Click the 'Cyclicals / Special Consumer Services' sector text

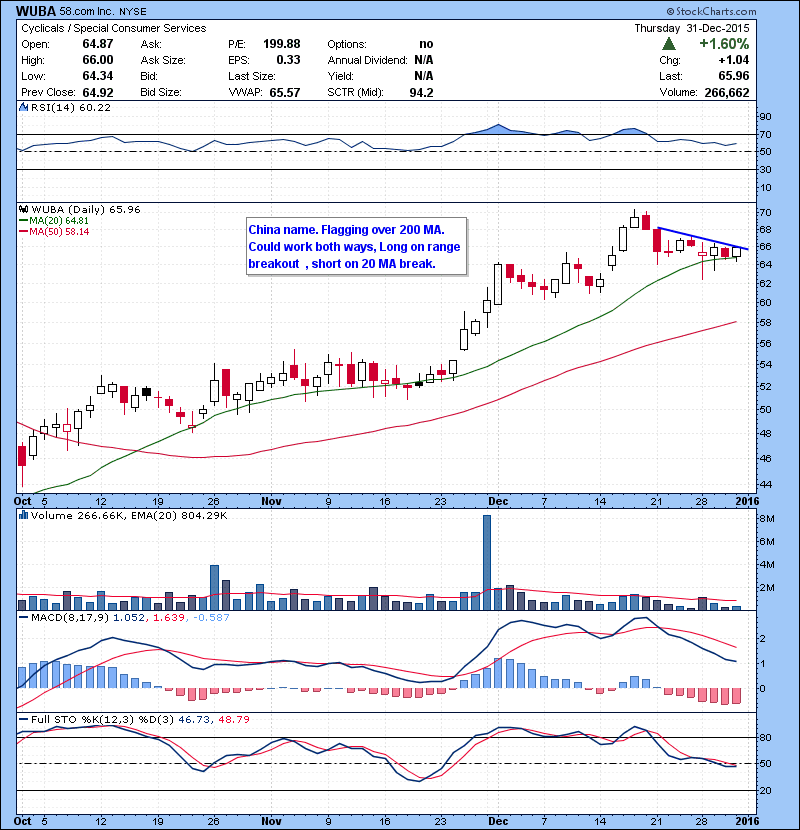(x=114, y=29)
